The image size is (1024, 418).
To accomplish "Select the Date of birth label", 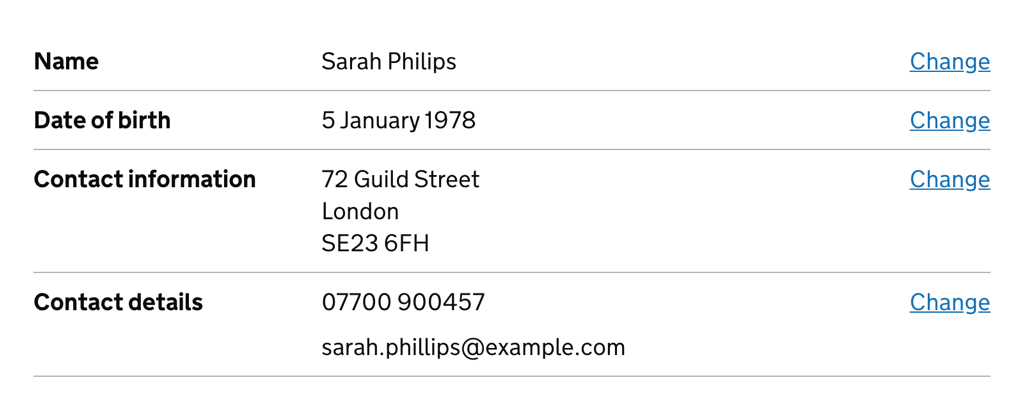I will 102,121.
